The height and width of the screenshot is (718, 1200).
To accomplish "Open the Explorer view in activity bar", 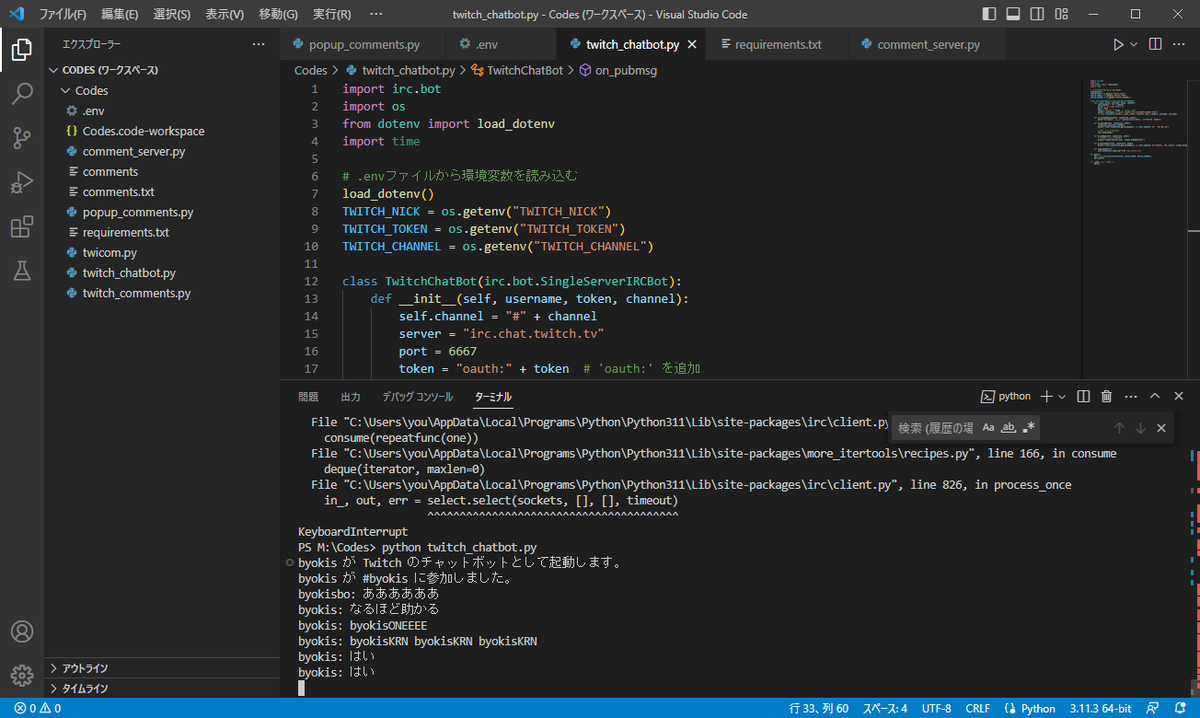I will coord(22,49).
